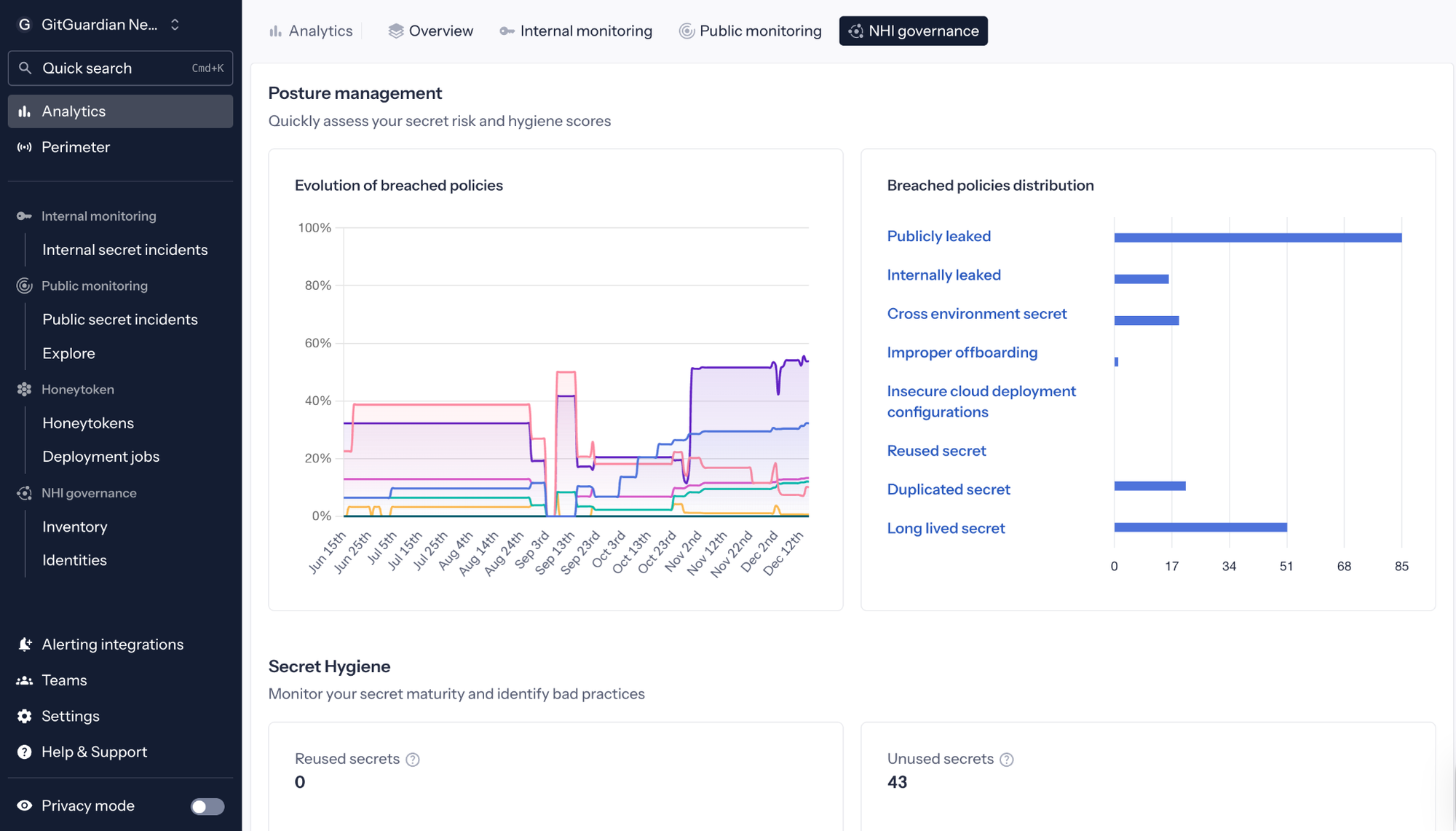Screen dimensions: 1456x831
Task: Expand the GitGuardian workspace switcher chevron
Action: [175, 25]
